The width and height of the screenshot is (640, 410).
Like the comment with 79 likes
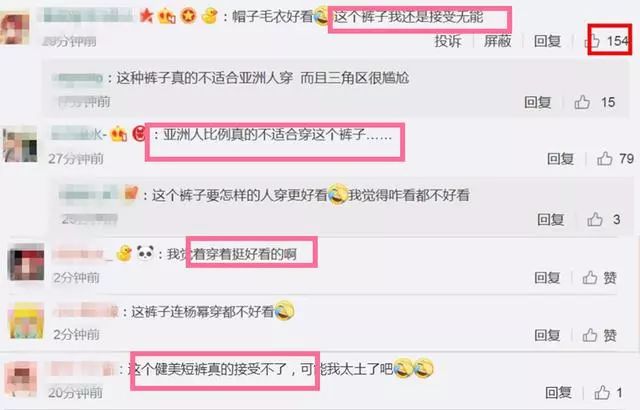pyautogui.click(x=605, y=159)
